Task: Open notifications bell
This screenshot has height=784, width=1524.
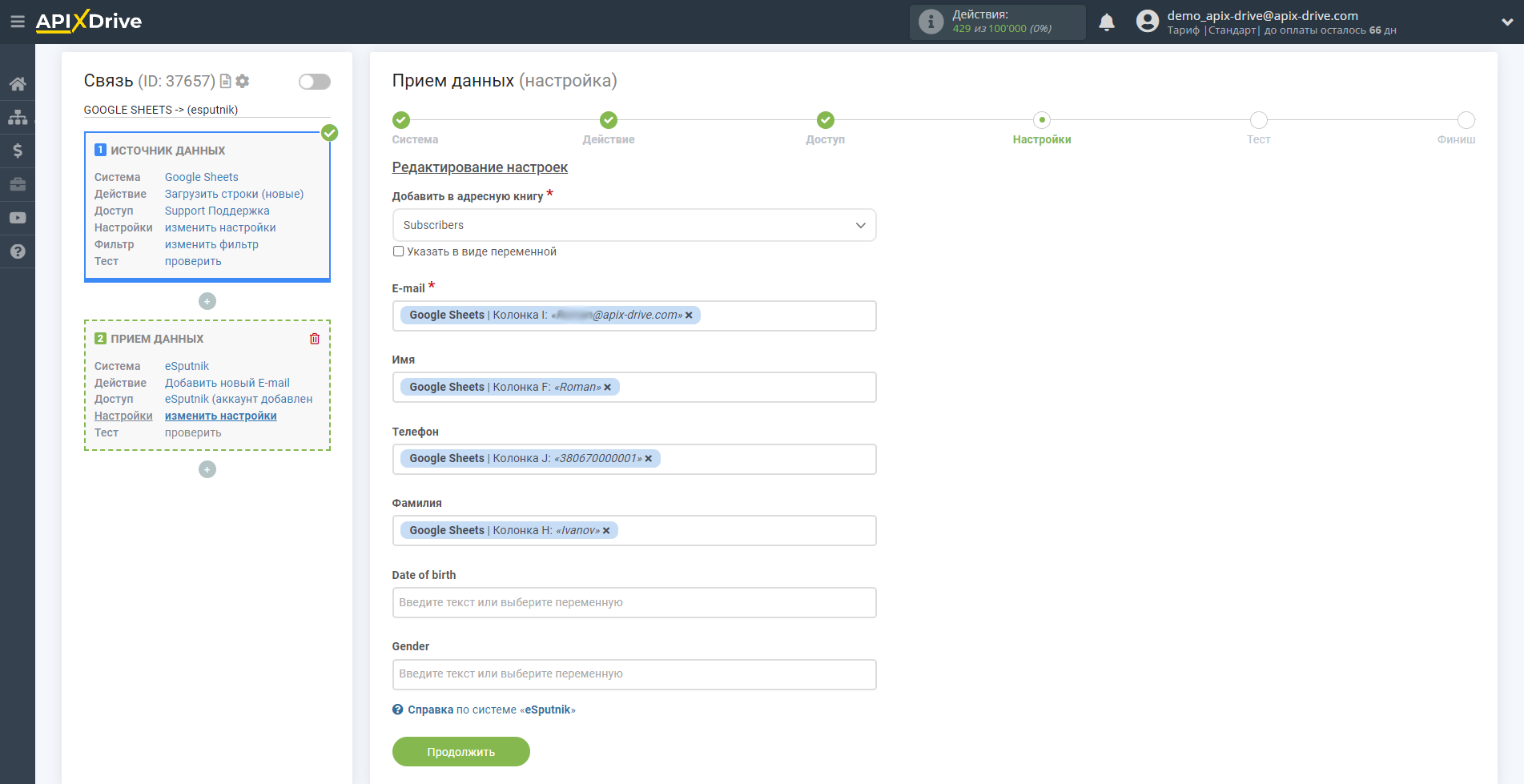Action: (x=1107, y=22)
